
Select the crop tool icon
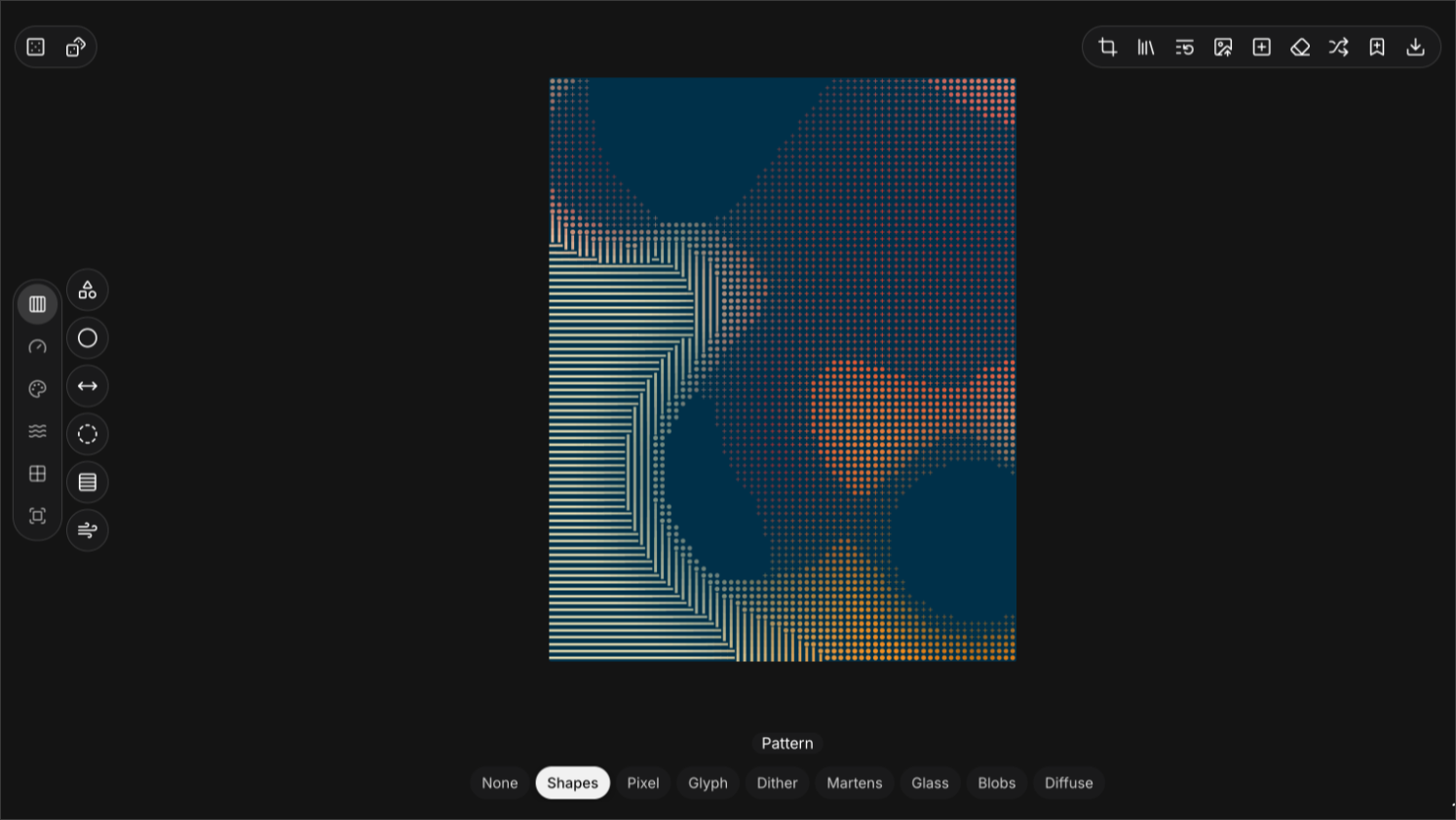coord(1107,47)
